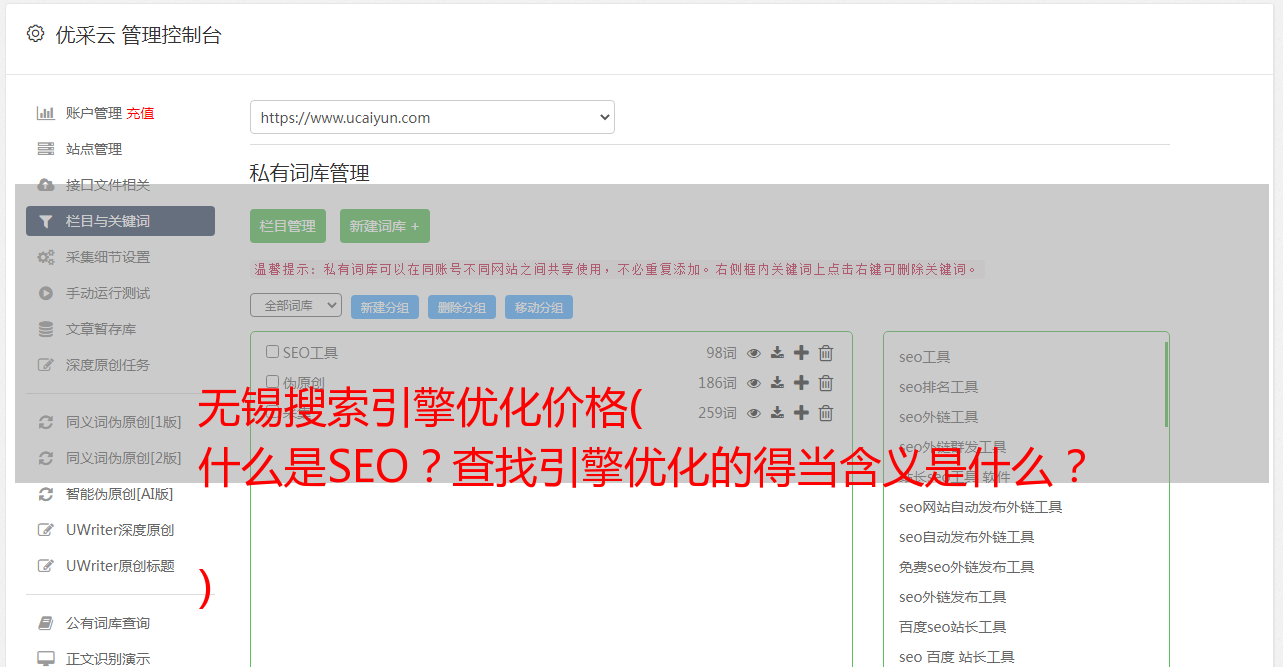Click trash icon in 259词 row

tap(826, 413)
